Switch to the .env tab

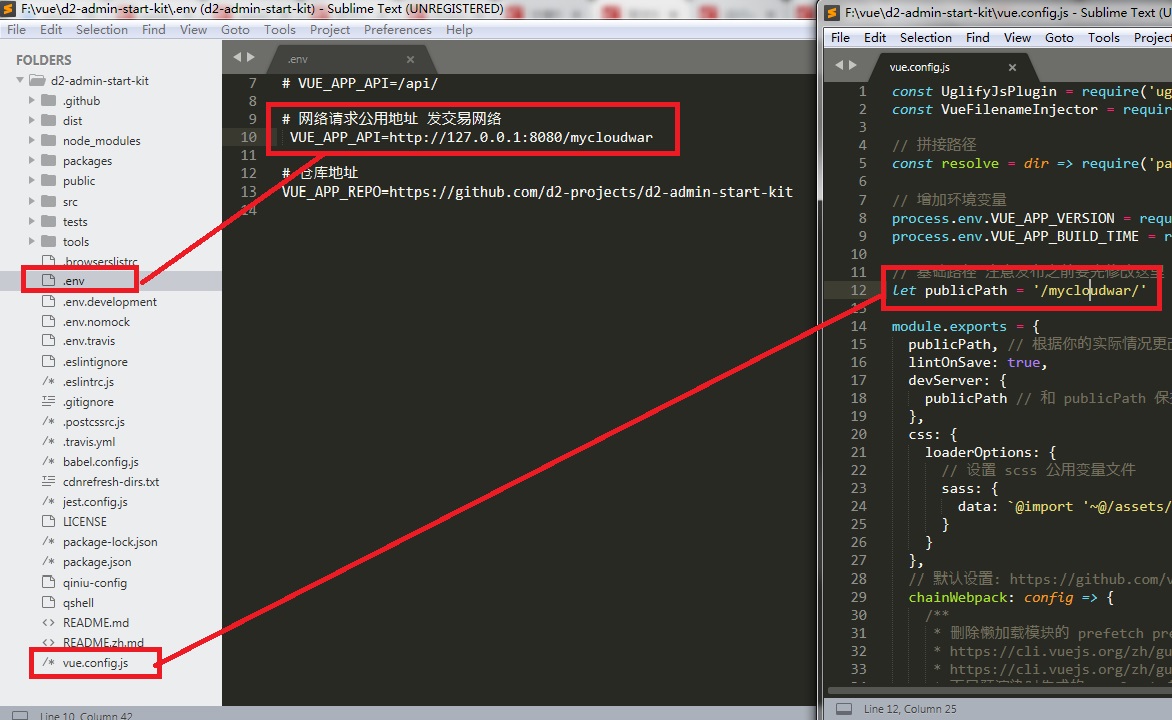(x=297, y=59)
